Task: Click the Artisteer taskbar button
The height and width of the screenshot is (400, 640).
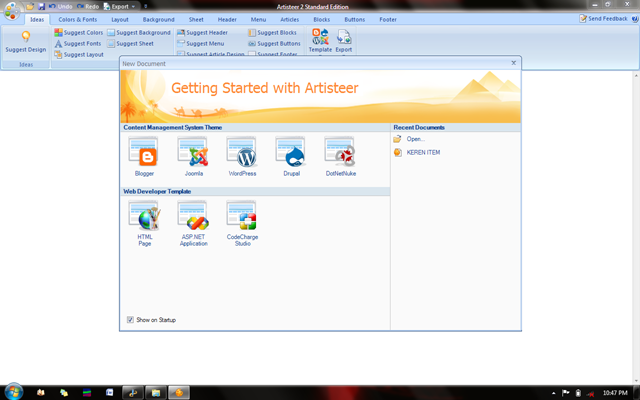Action: 179,393
